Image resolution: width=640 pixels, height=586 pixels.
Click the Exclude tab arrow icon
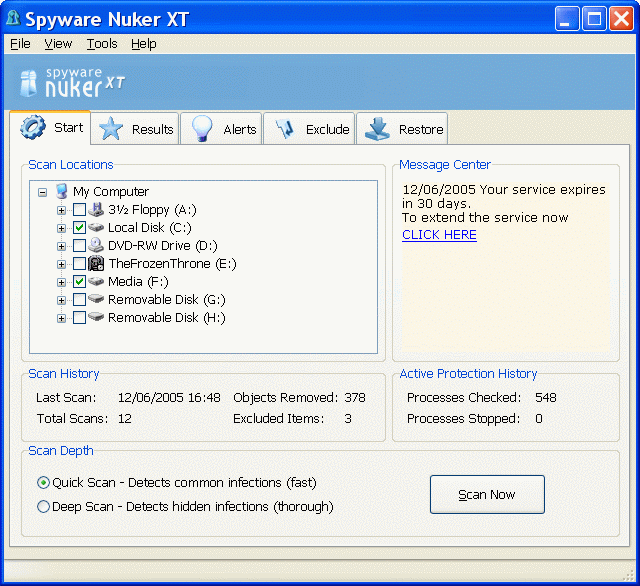[285, 129]
